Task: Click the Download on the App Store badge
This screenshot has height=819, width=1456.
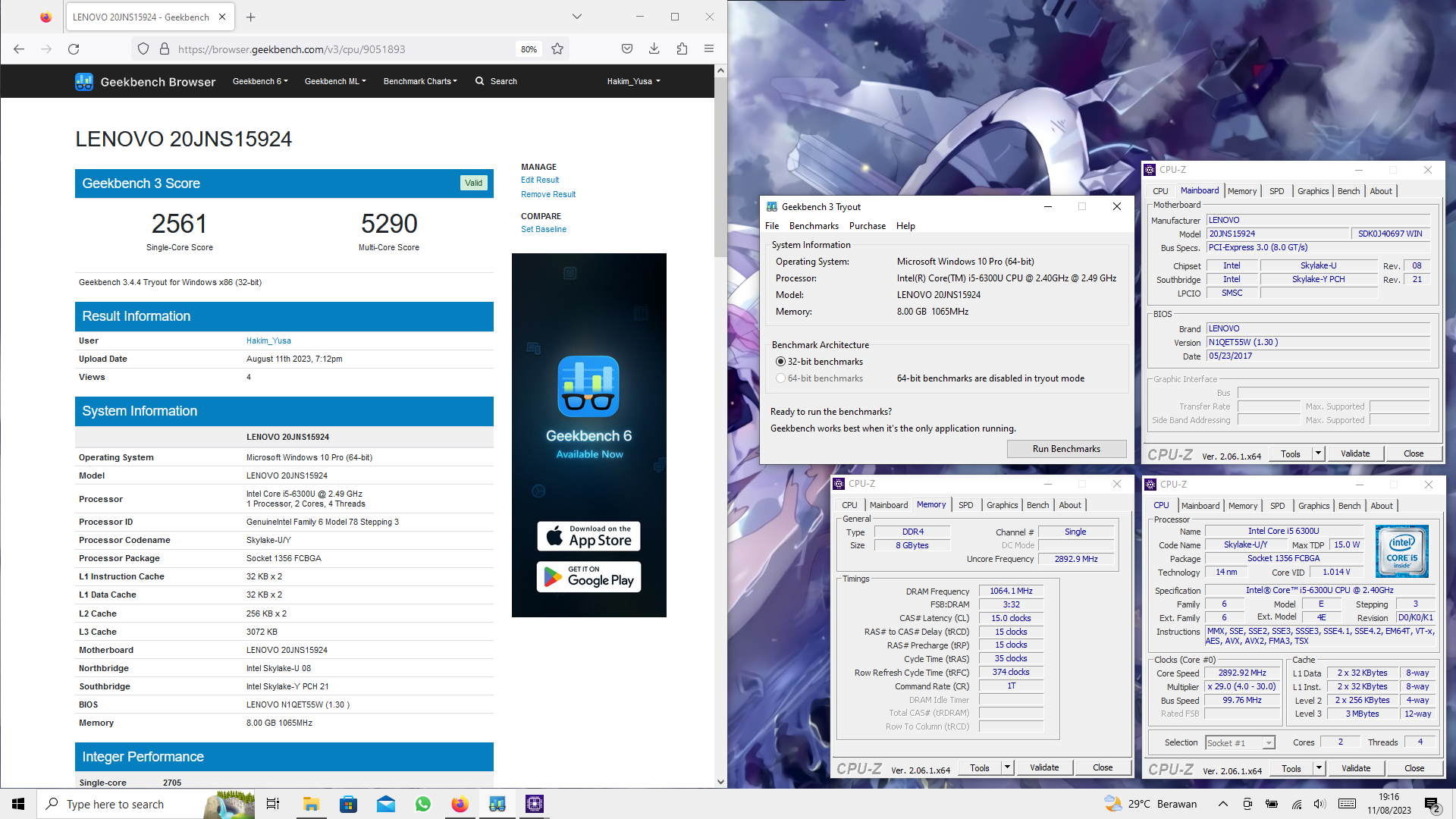Action: point(589,536)
